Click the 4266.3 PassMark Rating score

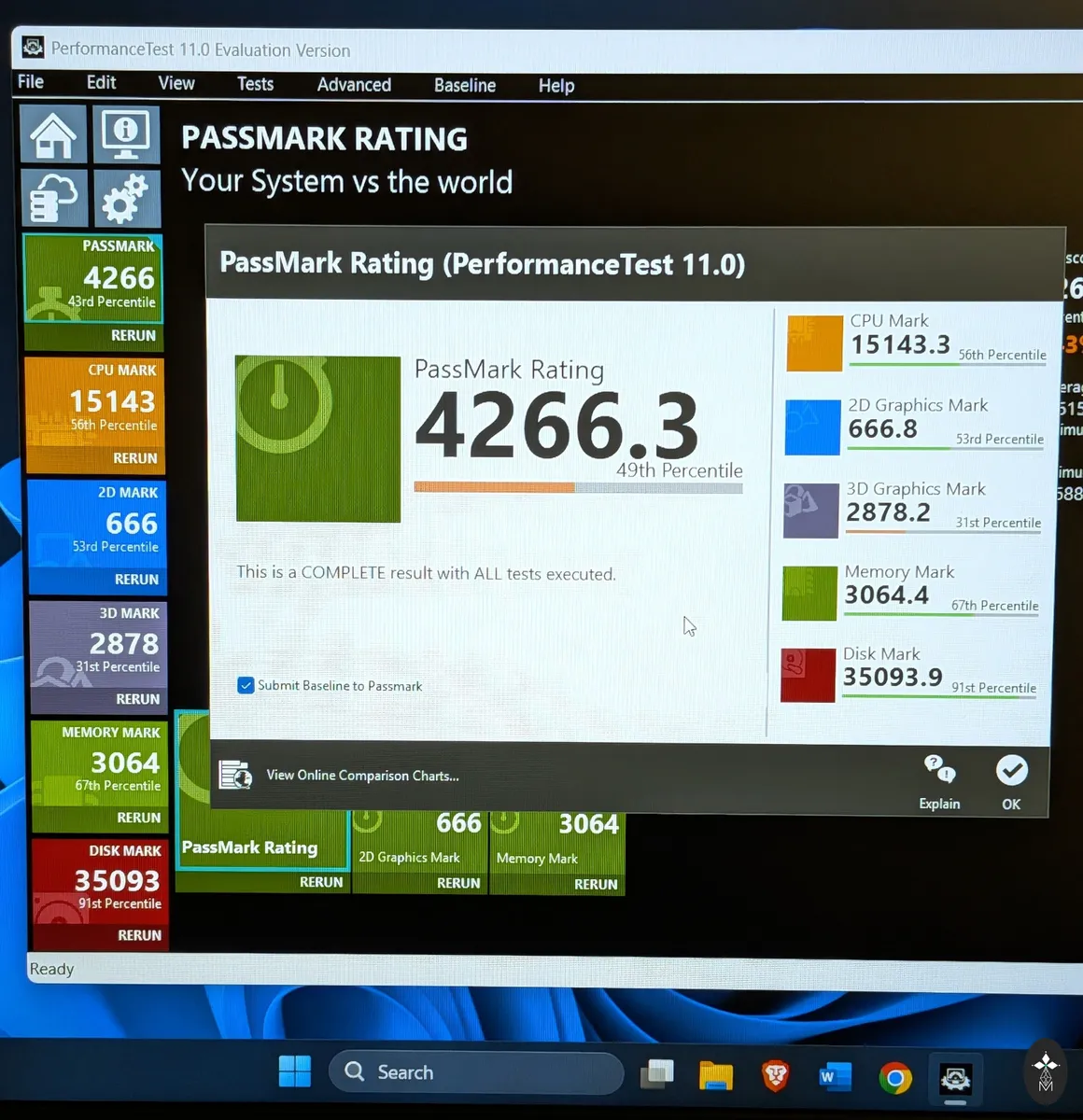click(557, 426)
